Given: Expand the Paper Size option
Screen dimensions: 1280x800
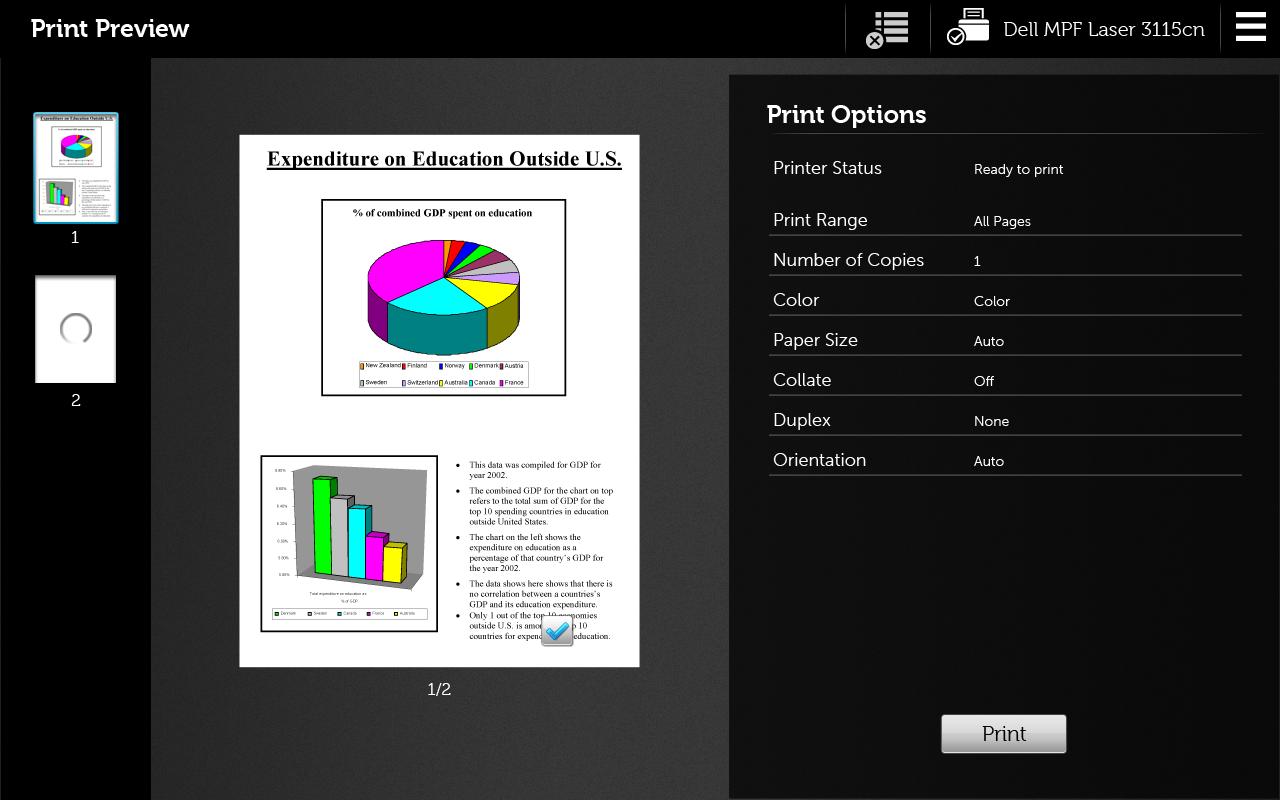Looking at the screenshot, I should click(1004, 340).
